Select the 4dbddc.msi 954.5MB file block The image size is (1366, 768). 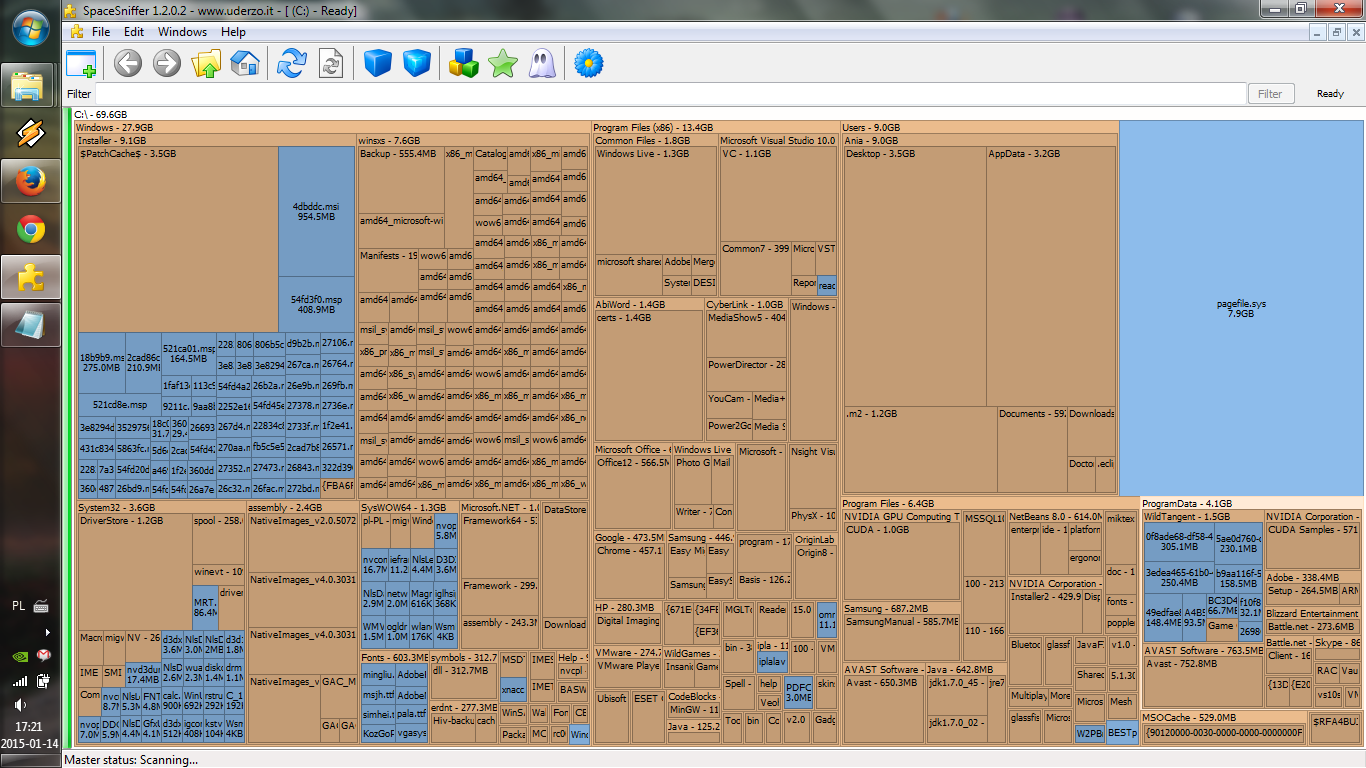(315, 212)
